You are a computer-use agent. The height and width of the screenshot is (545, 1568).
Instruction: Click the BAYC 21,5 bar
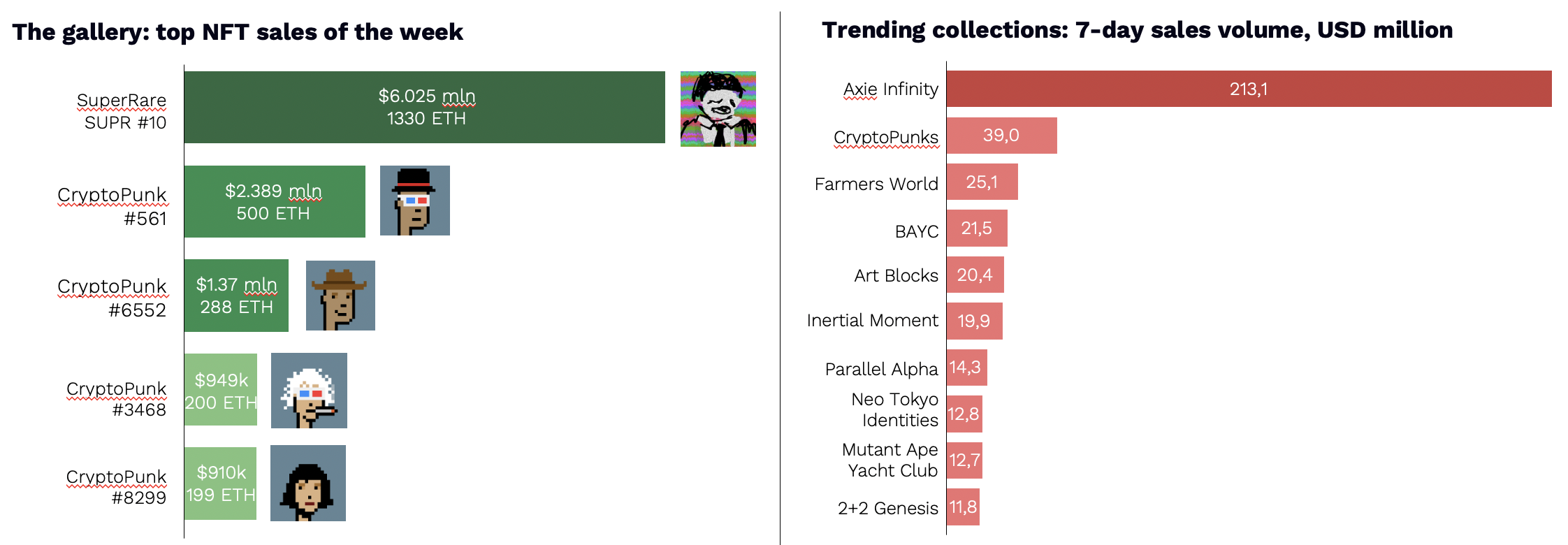977,228
